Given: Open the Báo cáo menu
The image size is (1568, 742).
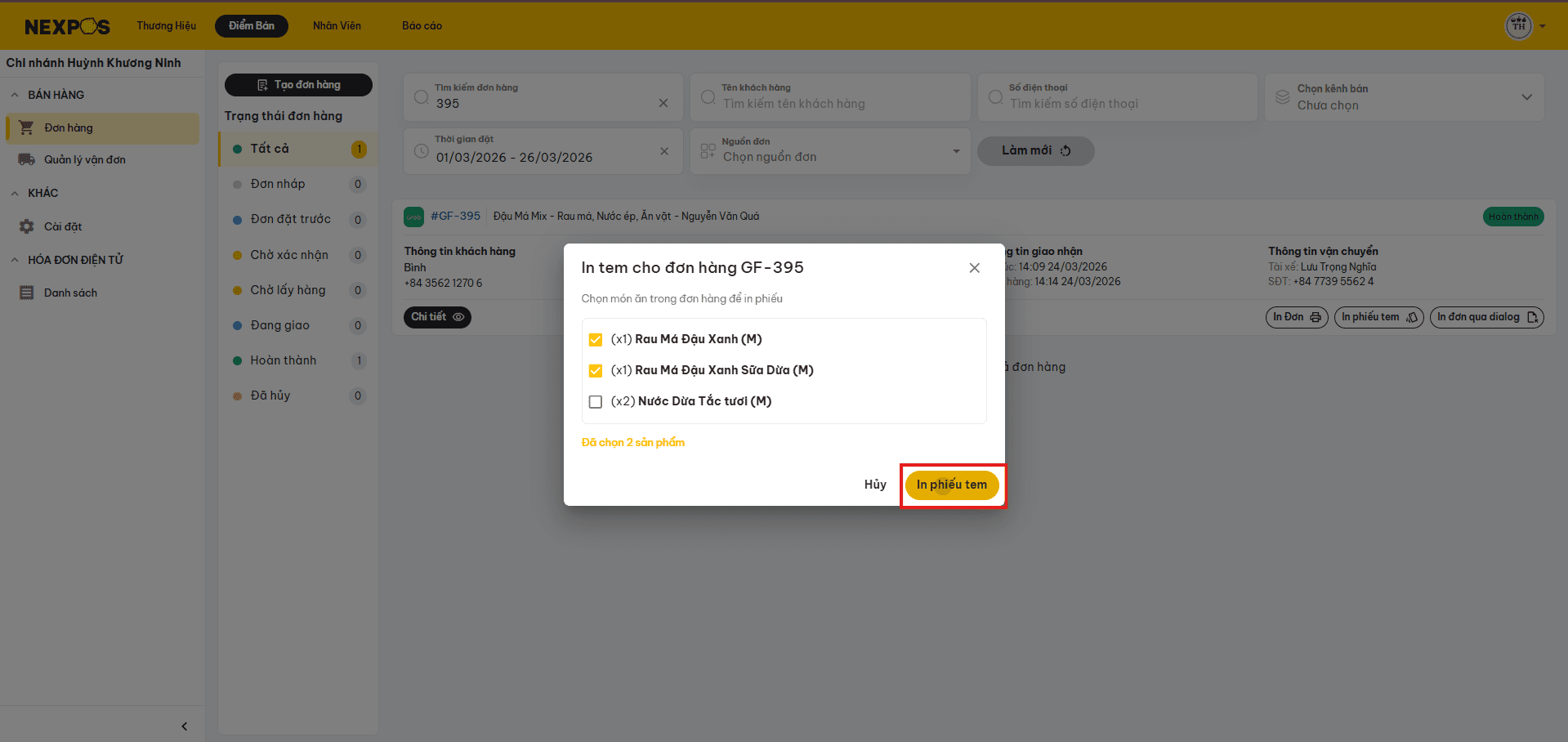Looking at the screenshot, I should (x=422, y=26).
